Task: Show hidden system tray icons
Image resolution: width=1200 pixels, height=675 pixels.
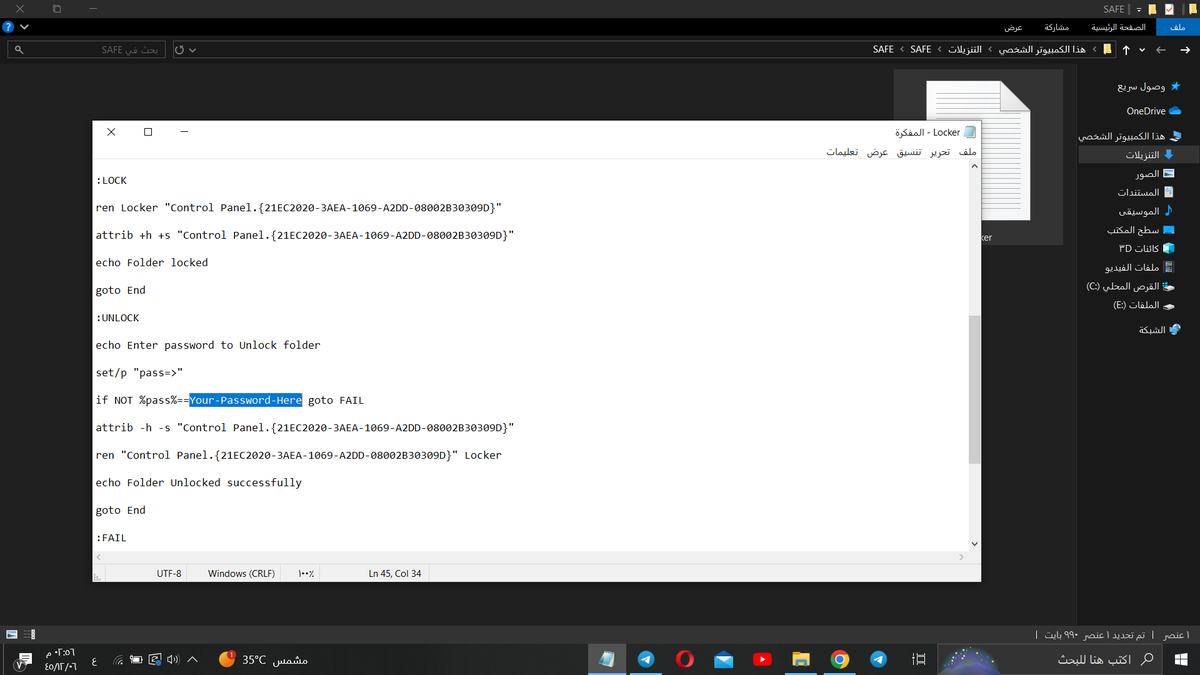Action: point(192,660)
